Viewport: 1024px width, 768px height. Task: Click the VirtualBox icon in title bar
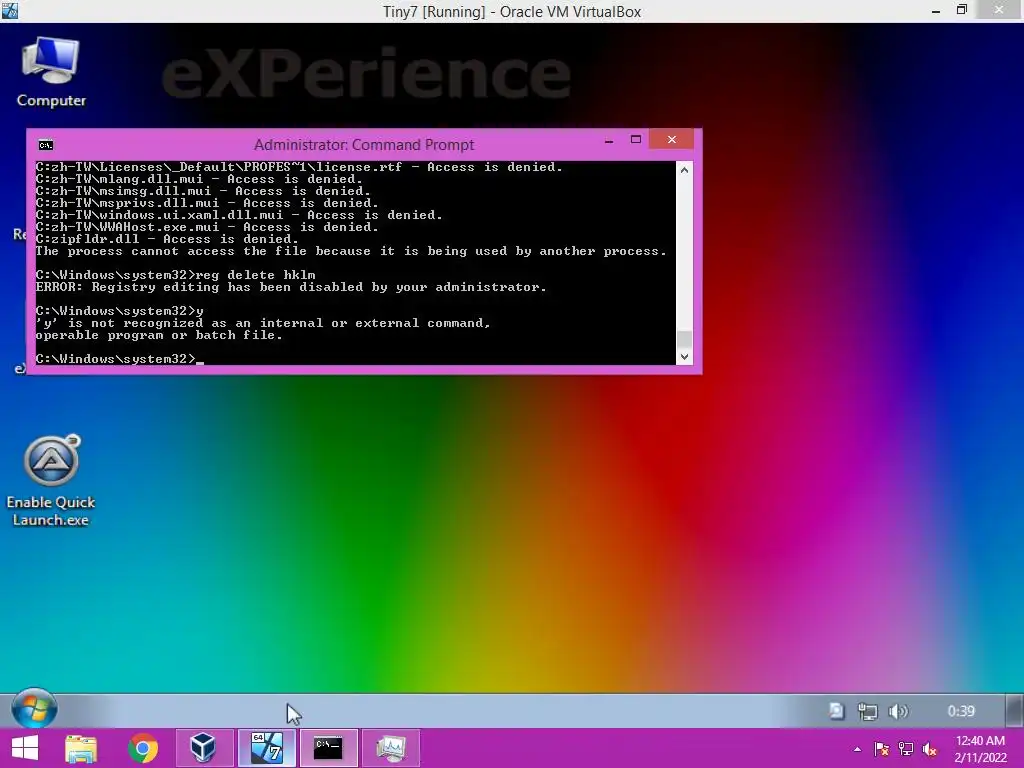(10, 10)
